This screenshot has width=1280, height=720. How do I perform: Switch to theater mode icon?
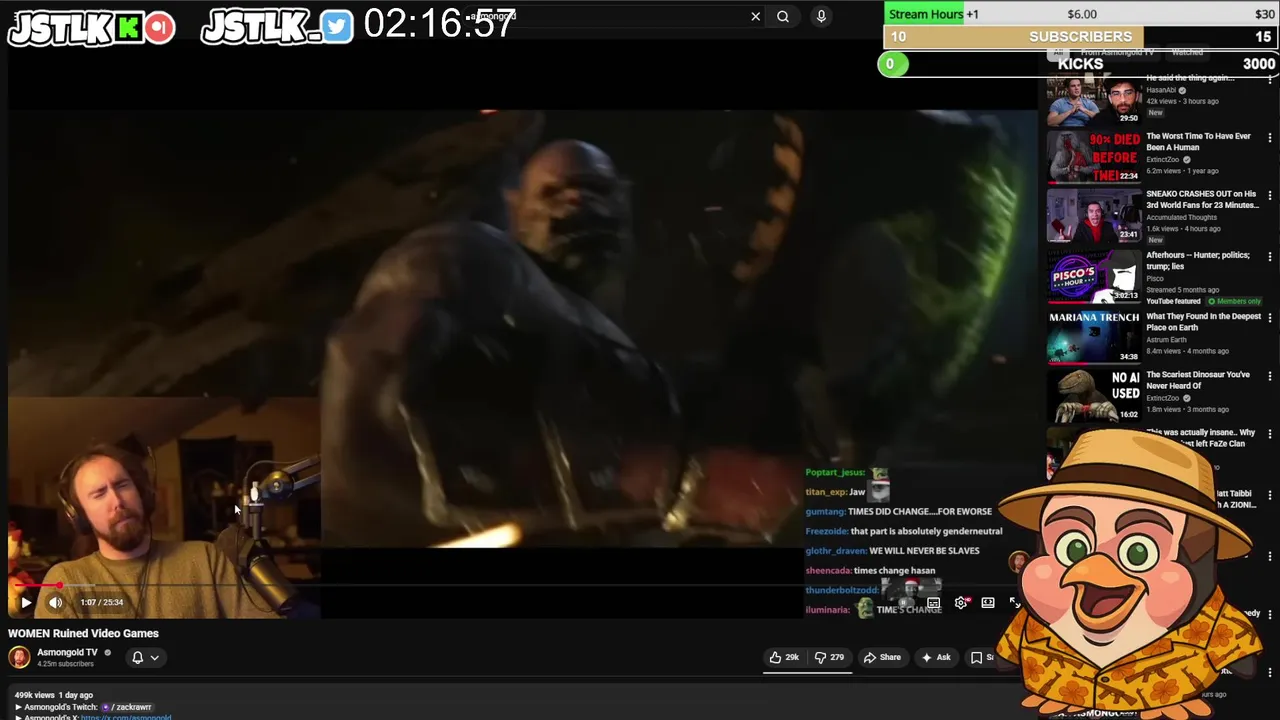[x=988, y=602]
